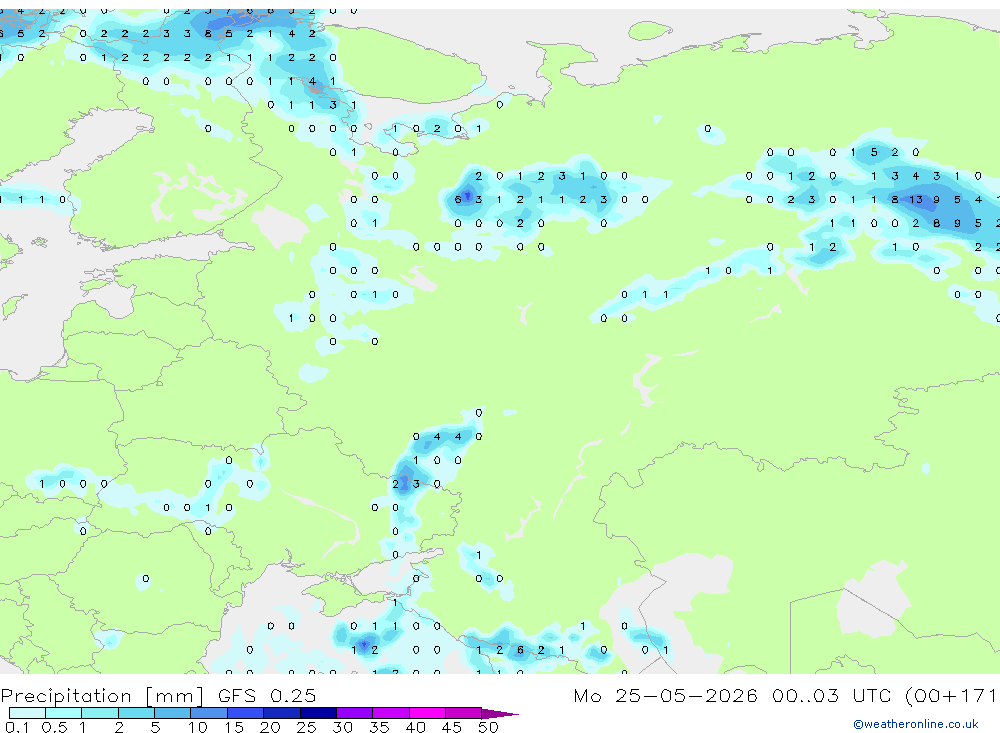Click legend scale label '35'
The image size is (1000, 733).
point(379,727)
